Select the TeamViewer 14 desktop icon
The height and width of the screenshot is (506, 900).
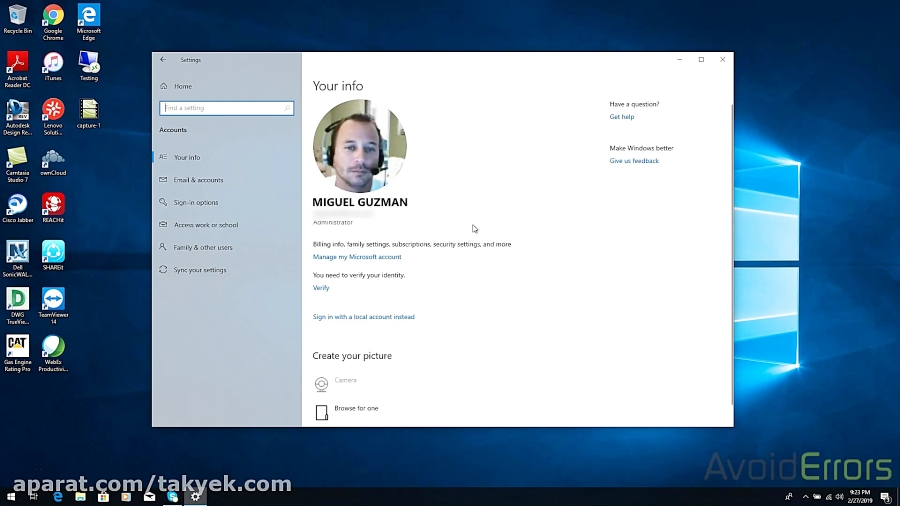[53, 306]
